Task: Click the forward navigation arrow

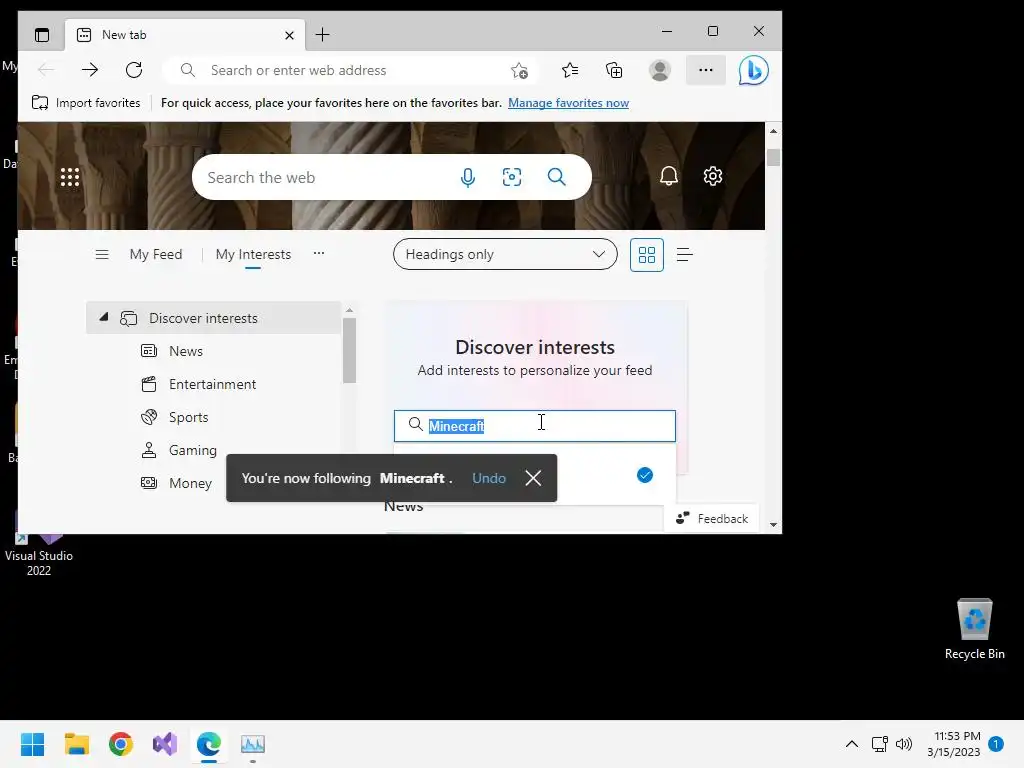Action: tap(90, 70)
